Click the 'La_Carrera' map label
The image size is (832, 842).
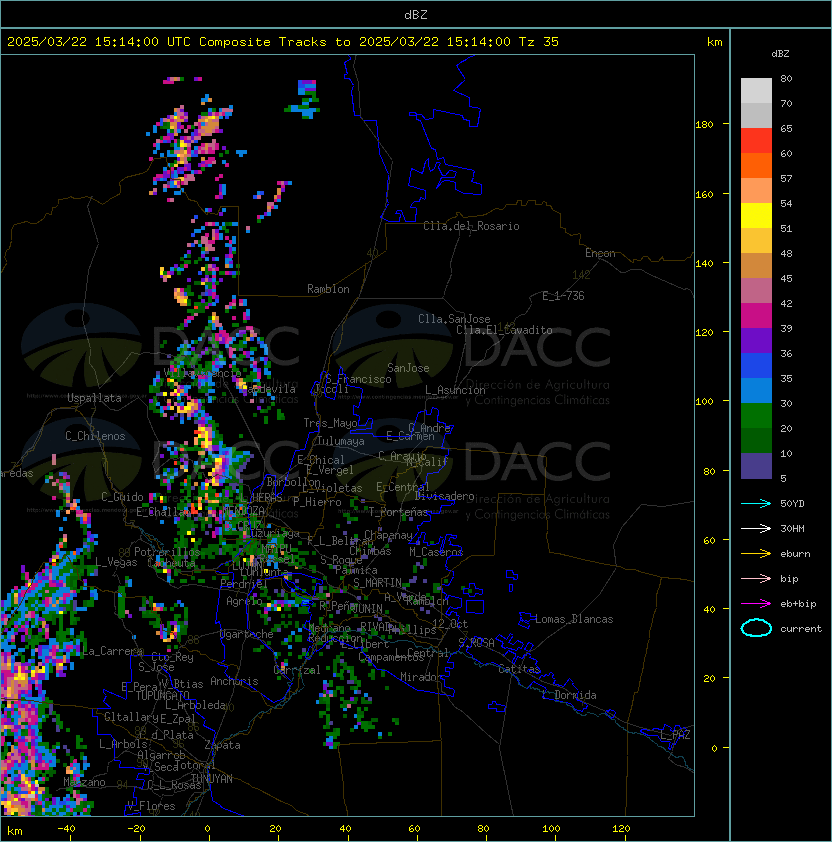click(112, 651)
